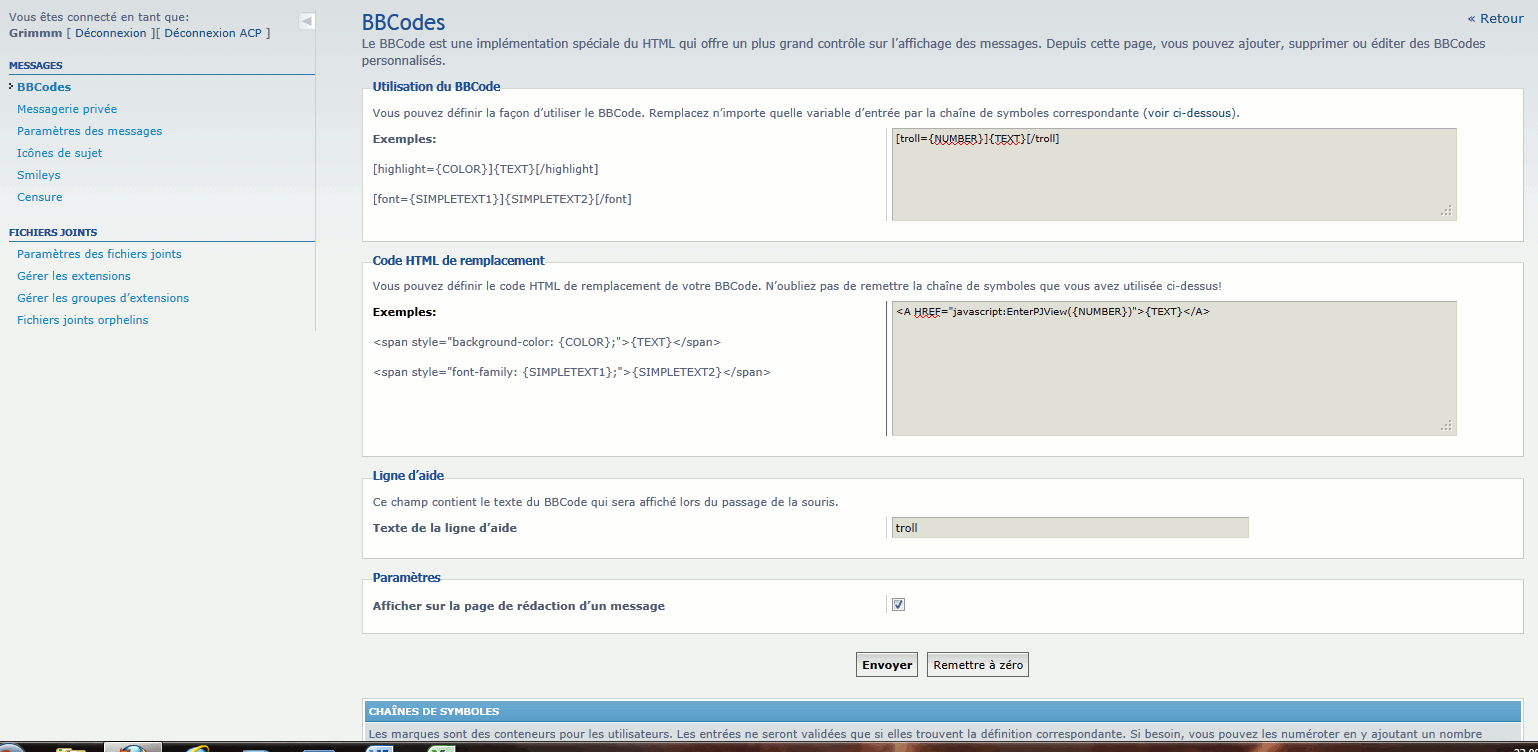Open Icônes de sujet page
This screenshot has width=1538, height=752.
tap(59, 153)
